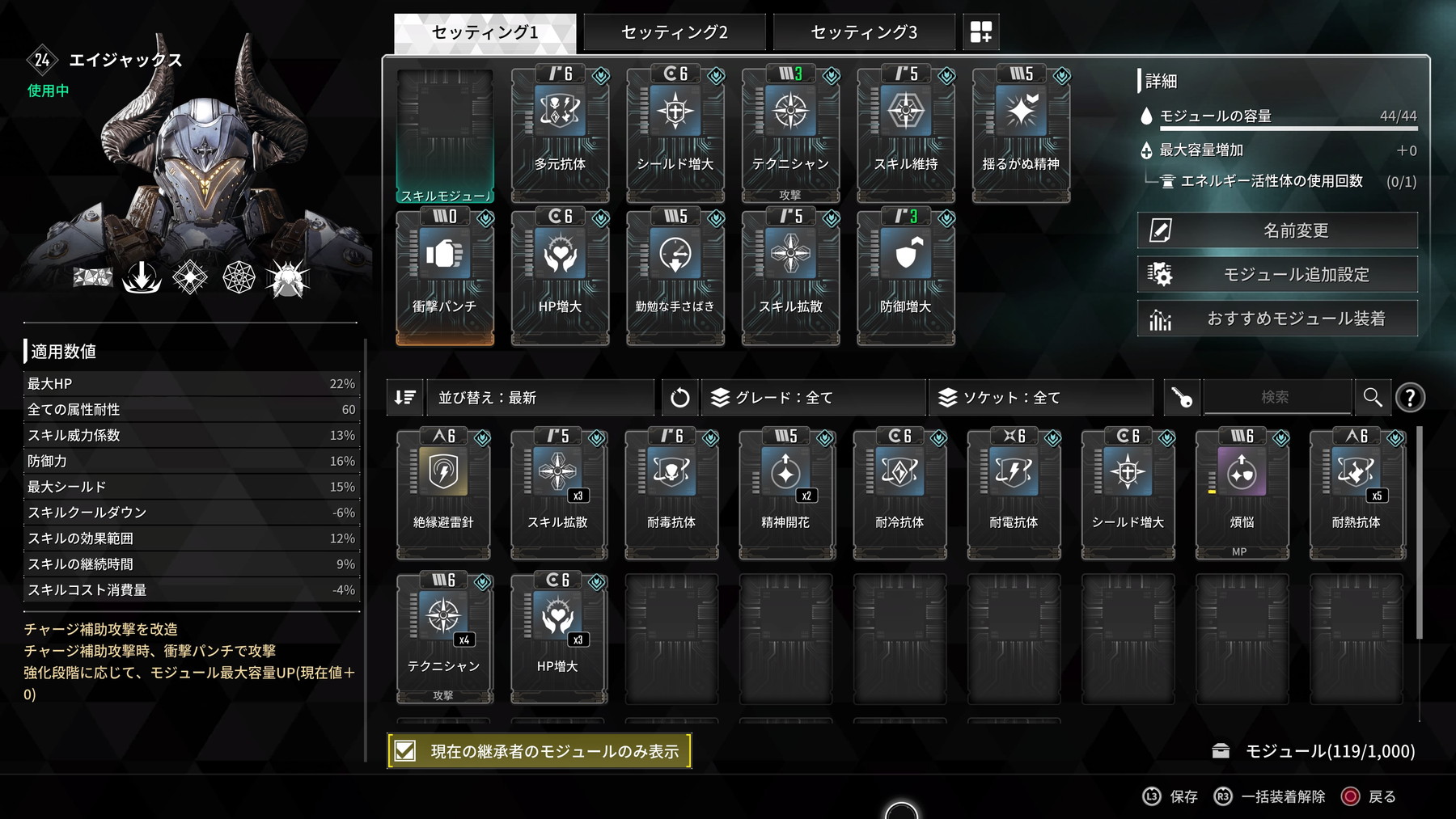The width and height of the screenshot is (1456, 819).
Task: Toggle 現在の継承者のモジュールのみ表示 checkbox
Action: tap(405, 751)
